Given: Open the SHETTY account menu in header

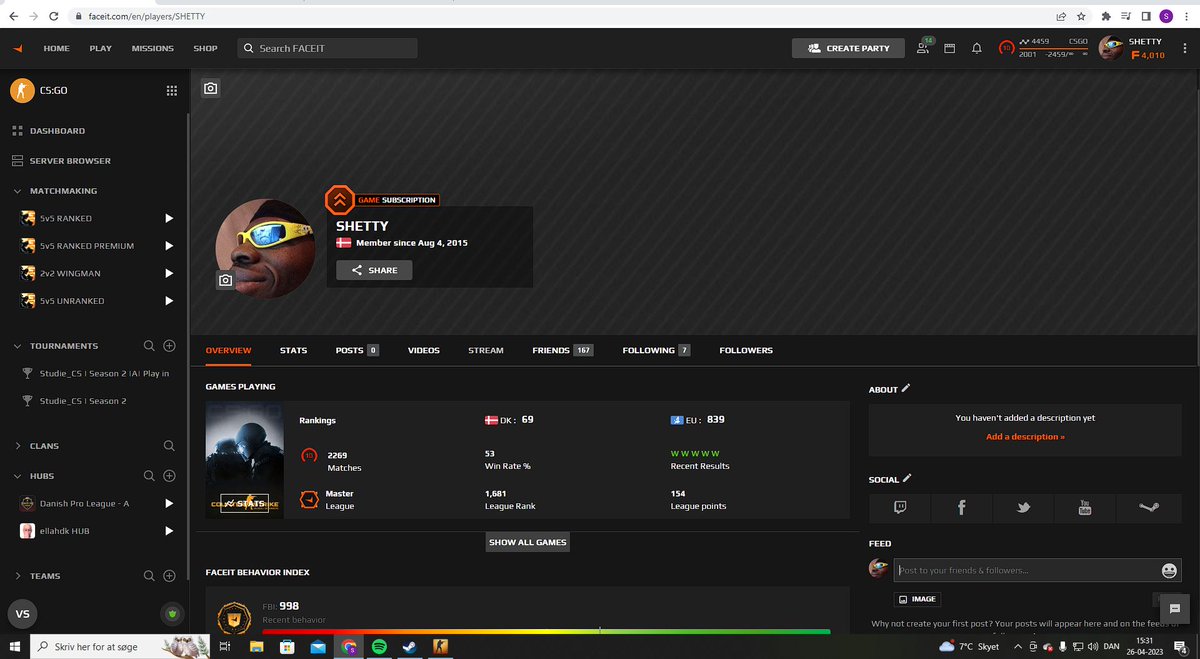Looking at the screenshot, I should pos(1134,48).
